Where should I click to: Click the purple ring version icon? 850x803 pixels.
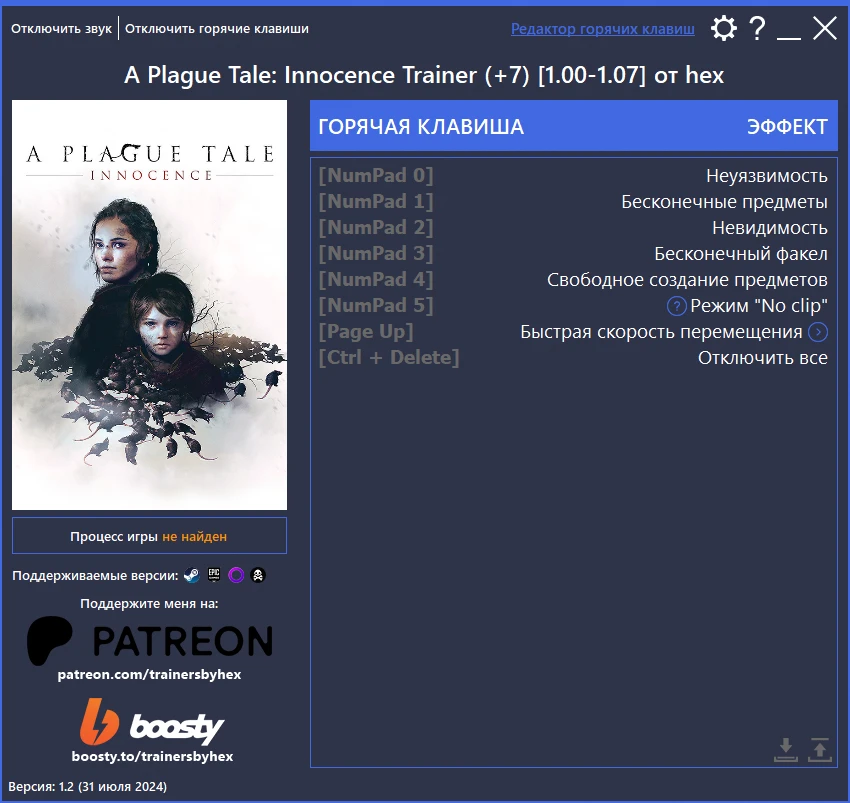click(x=237, y=575)
